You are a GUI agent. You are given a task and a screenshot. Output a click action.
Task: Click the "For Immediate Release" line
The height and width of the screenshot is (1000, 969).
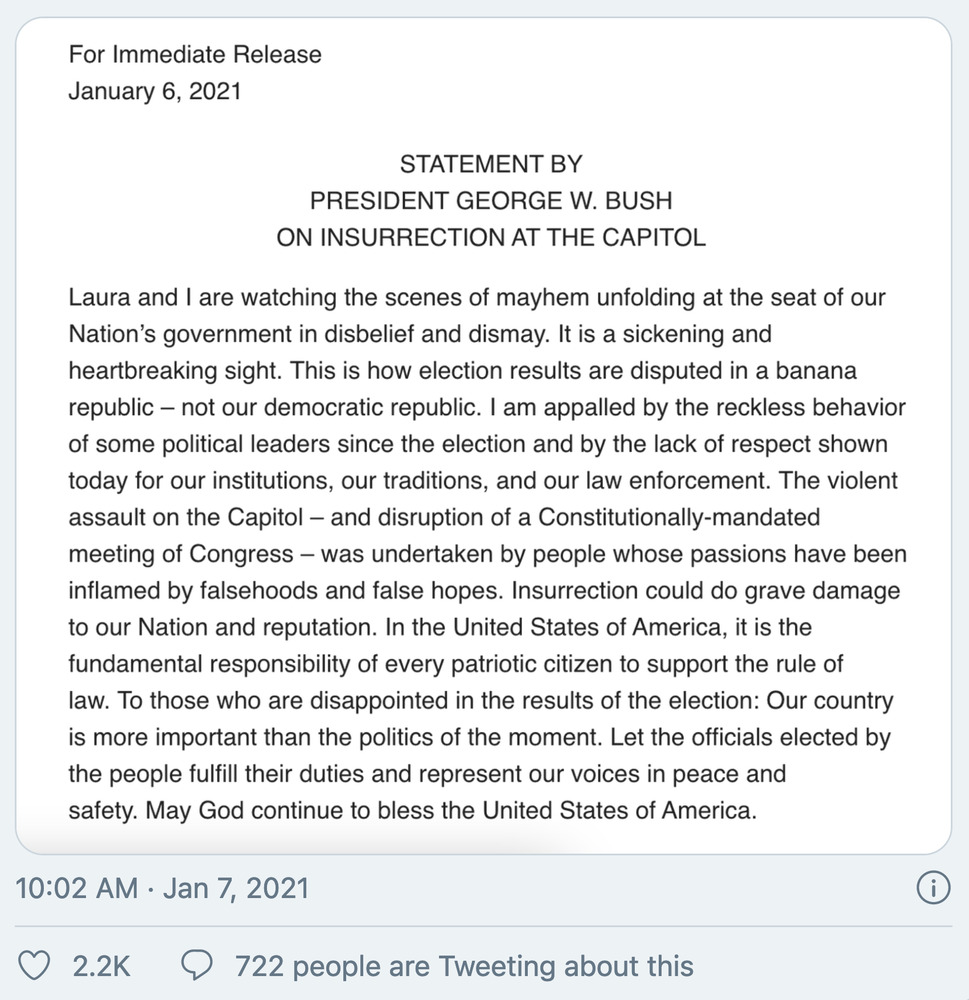[195, 54]
